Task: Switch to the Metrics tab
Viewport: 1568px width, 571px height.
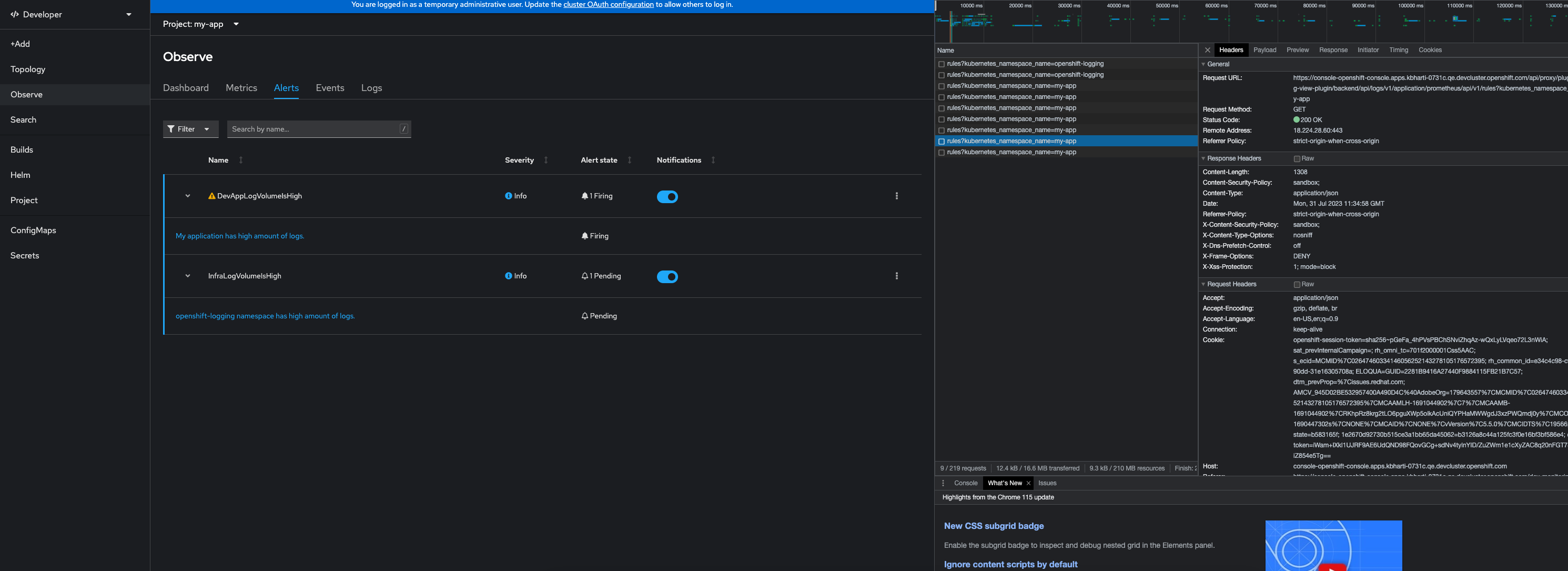Action: 241,88
